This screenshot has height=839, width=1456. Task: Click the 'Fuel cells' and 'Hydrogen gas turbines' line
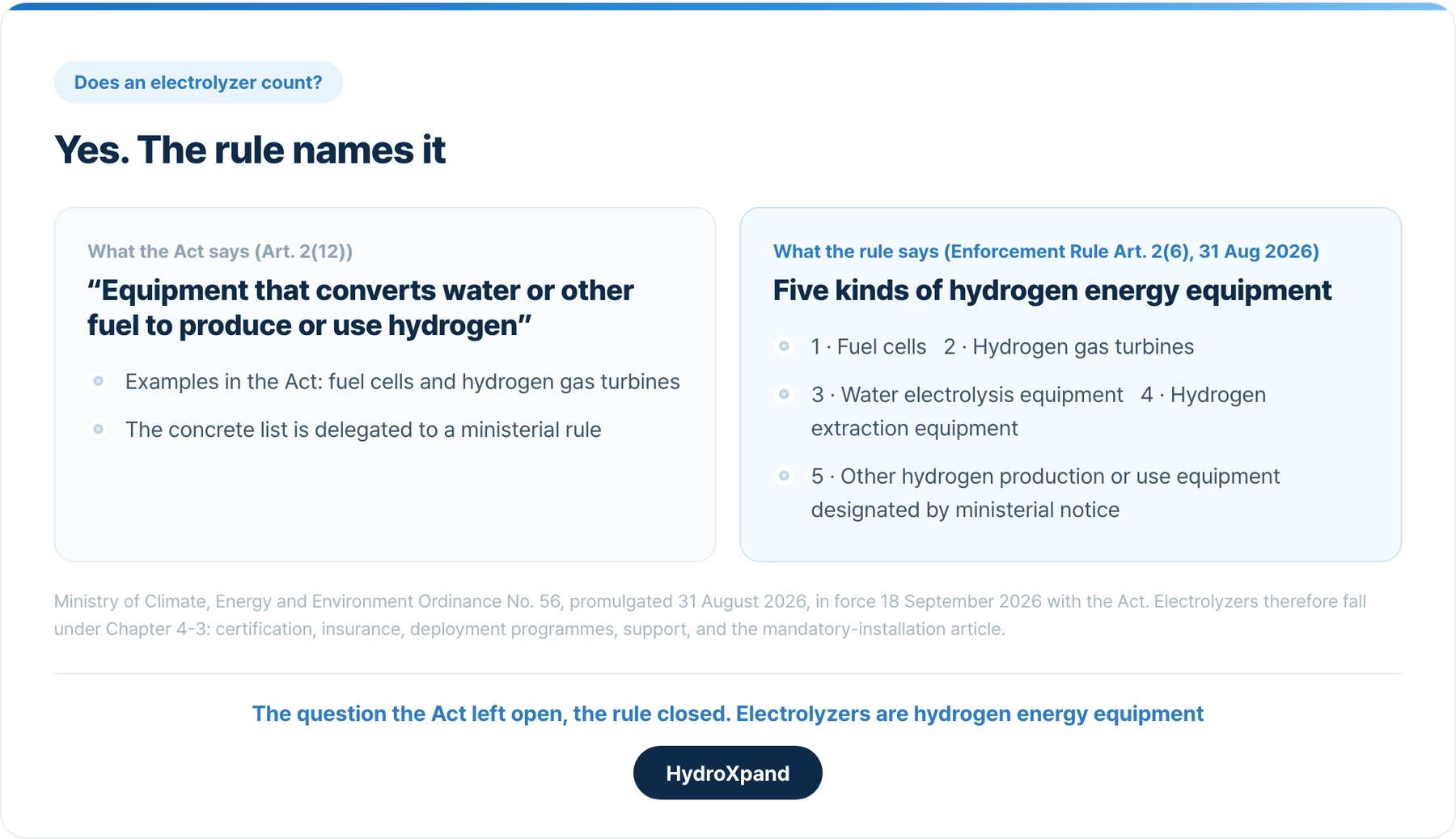tap(1002, 346)
